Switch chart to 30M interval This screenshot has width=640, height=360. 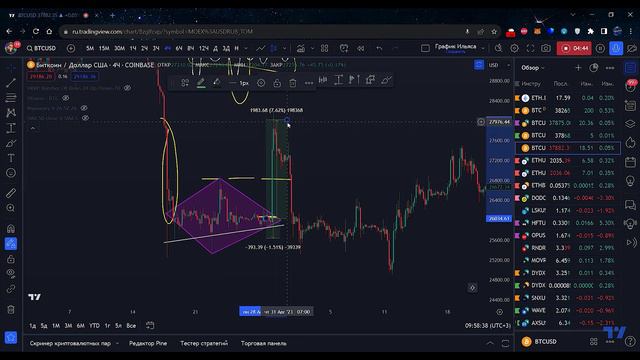(119, 48)
